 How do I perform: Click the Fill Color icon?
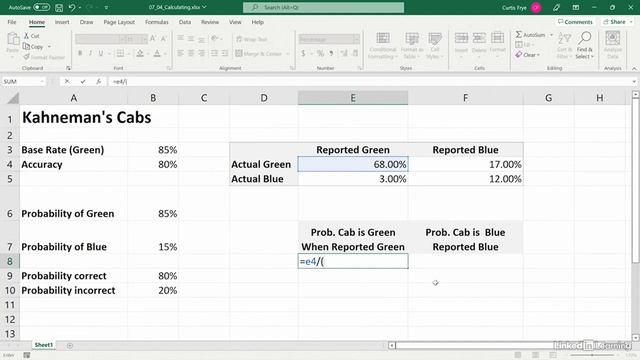[x=140, y=53]
